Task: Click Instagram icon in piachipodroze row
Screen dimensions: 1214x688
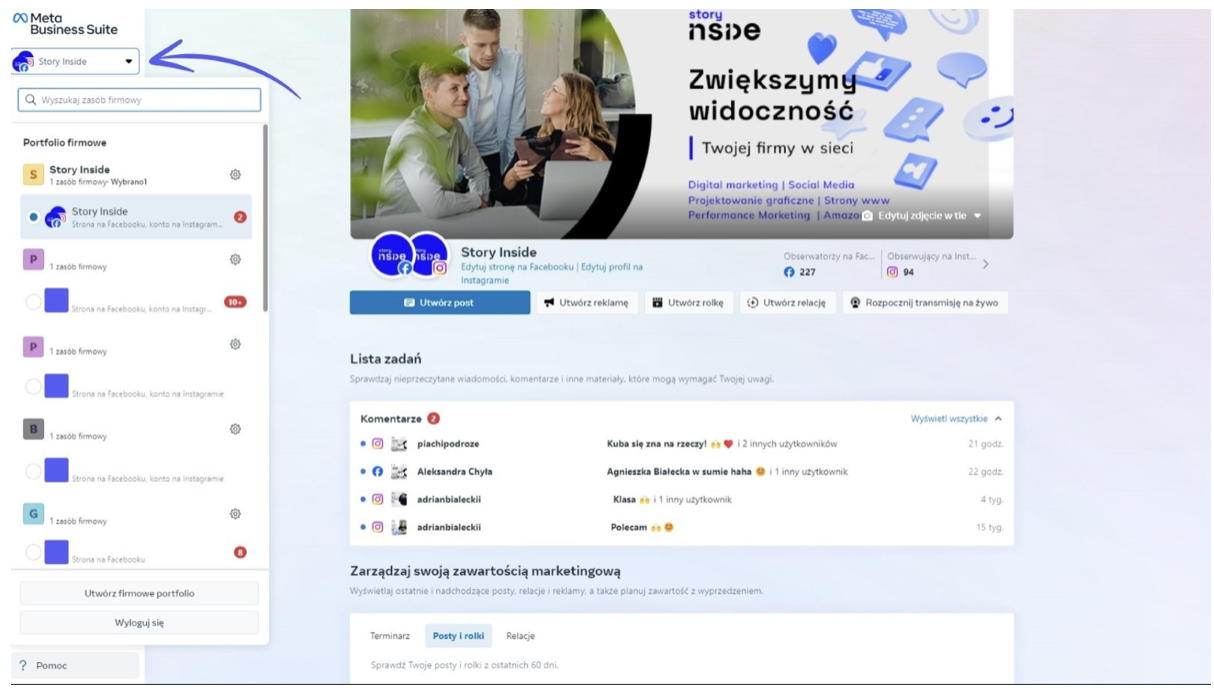Action: tap(378, 444)
